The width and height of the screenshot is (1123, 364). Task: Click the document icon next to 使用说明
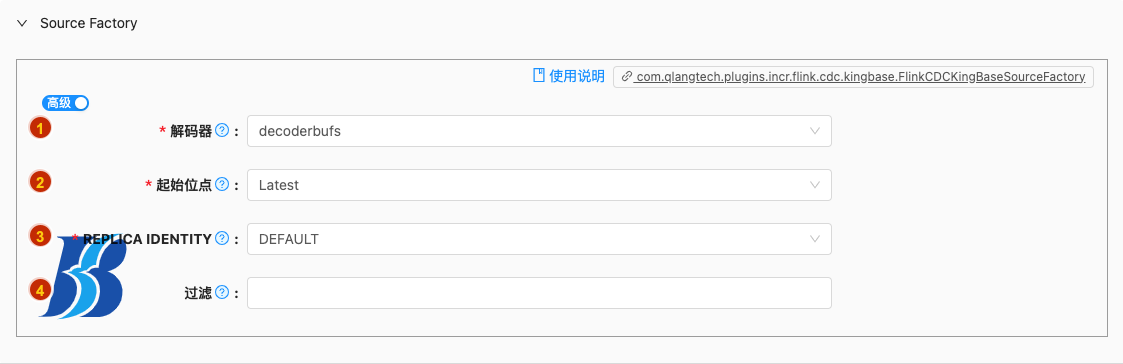click(x=539, y=76)
